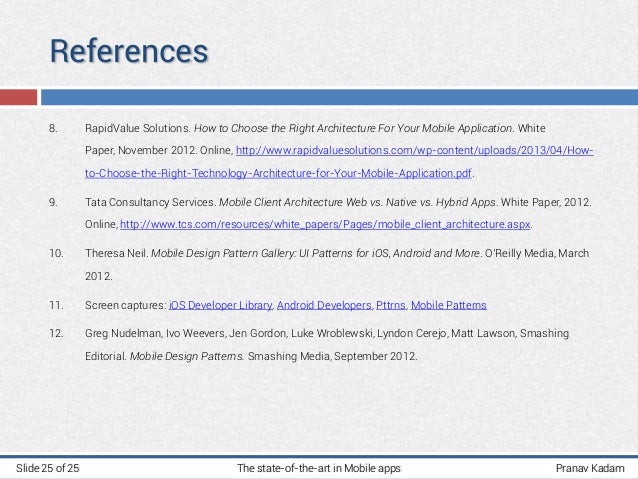638x479 pixels.
Task: Click the 'Tata Consultancy Services' text
Action: point(150,202)
